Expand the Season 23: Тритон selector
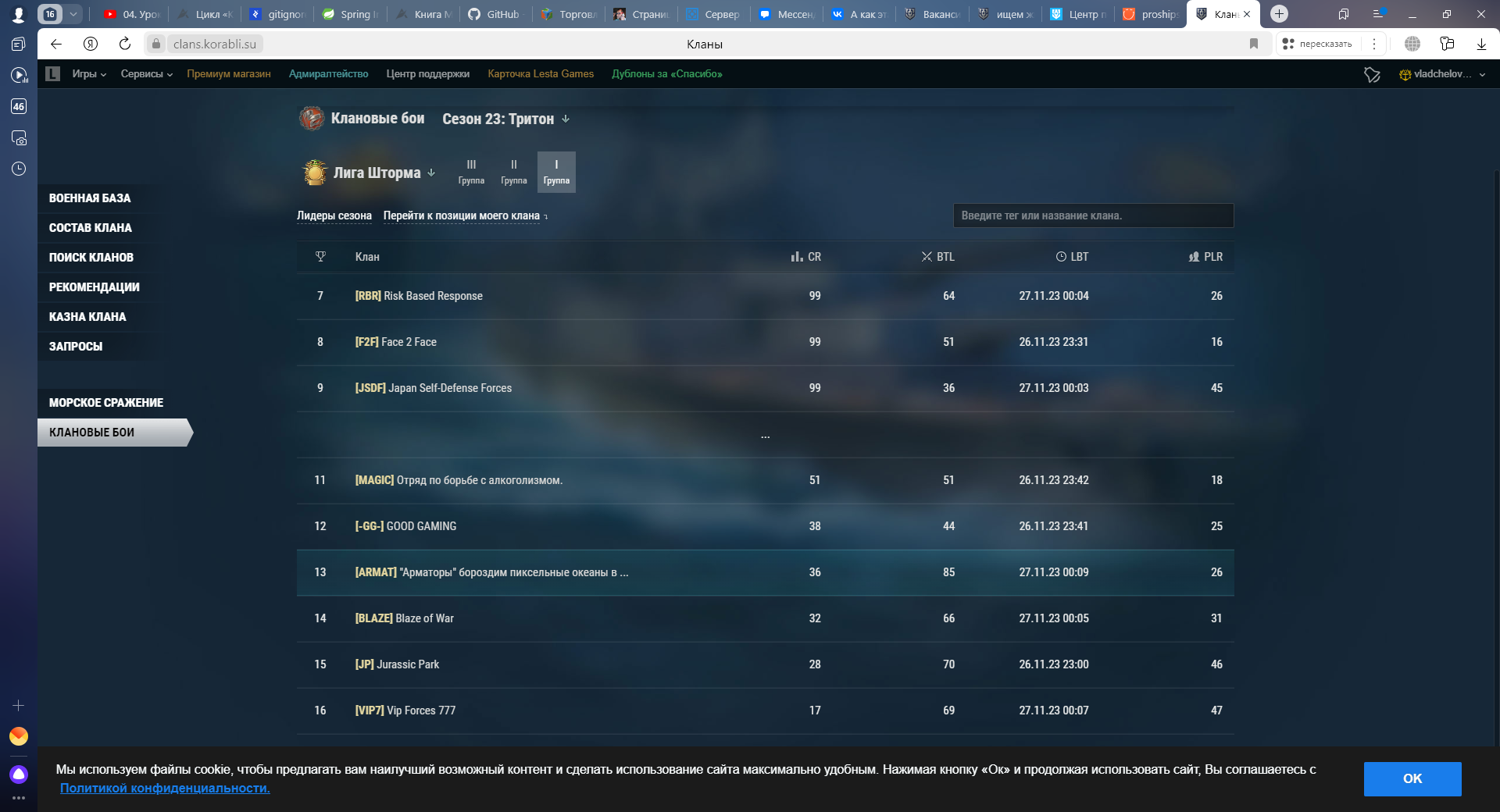This screenshot has width=1500, height=812. click(506, 119)
